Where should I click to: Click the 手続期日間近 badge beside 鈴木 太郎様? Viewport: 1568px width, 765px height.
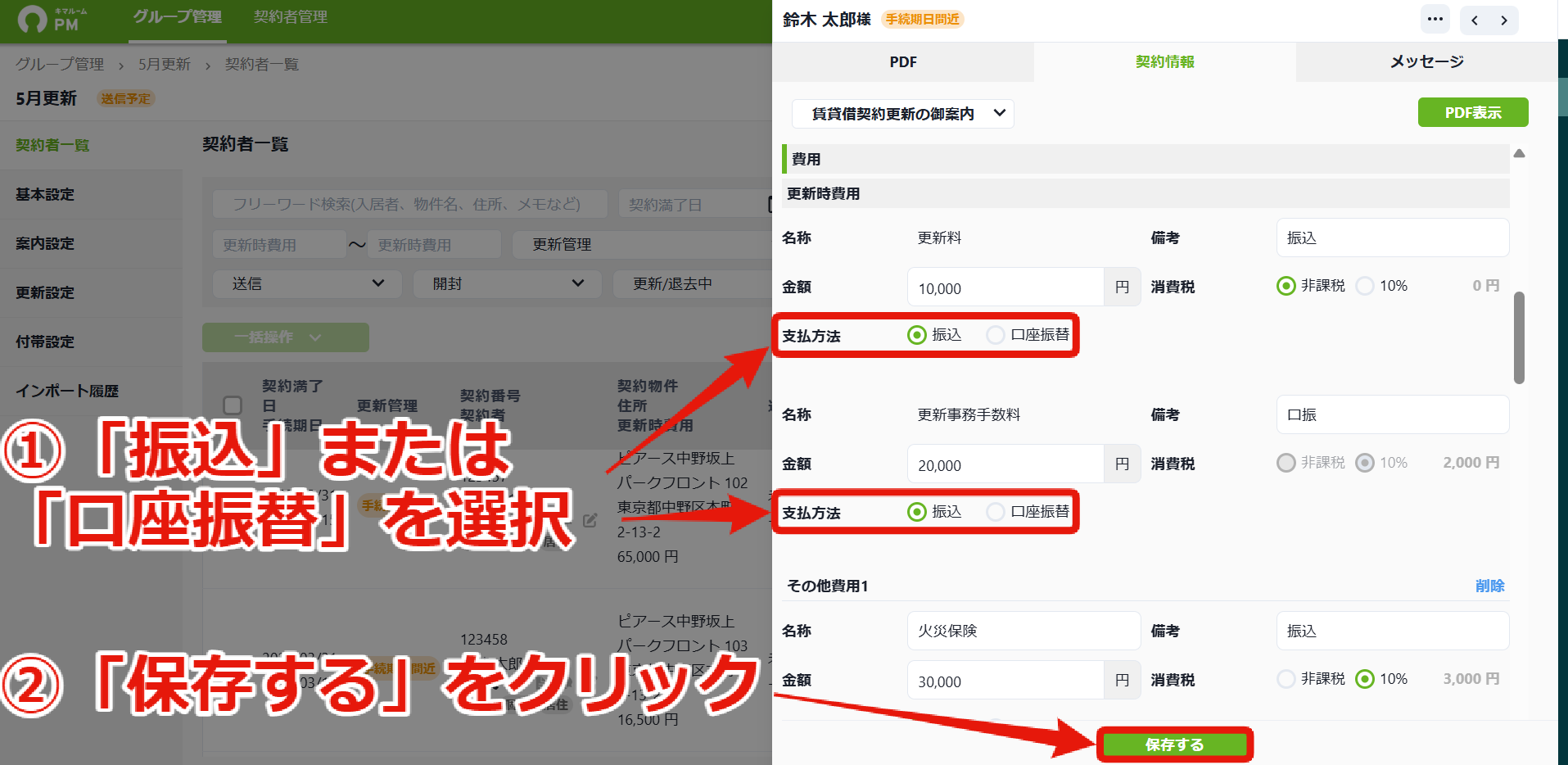922,19
